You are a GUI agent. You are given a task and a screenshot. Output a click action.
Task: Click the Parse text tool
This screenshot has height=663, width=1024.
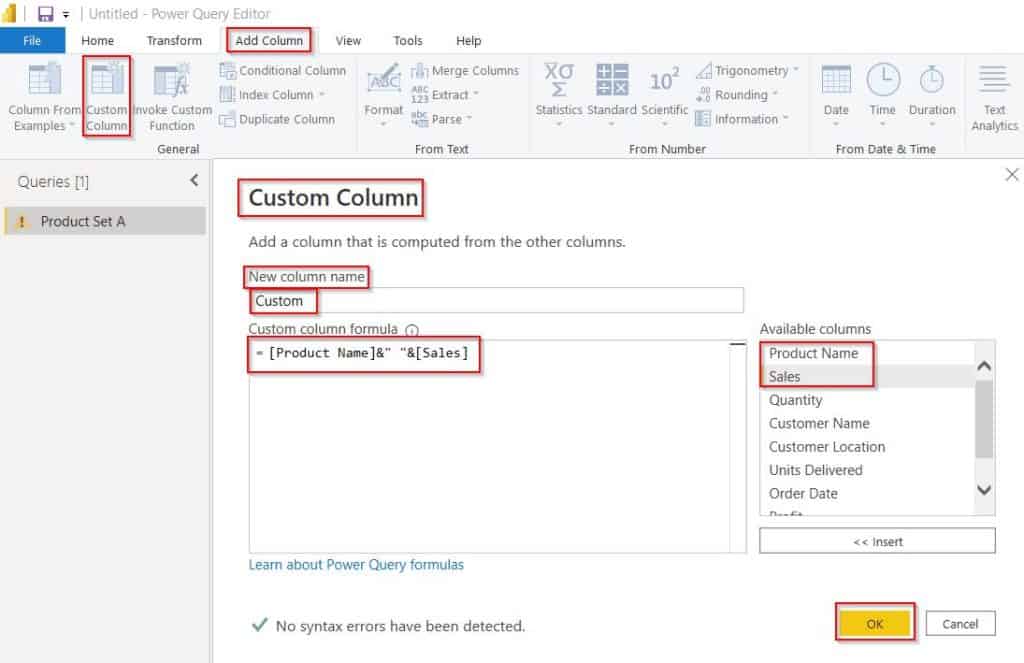(x=441, y=120)
